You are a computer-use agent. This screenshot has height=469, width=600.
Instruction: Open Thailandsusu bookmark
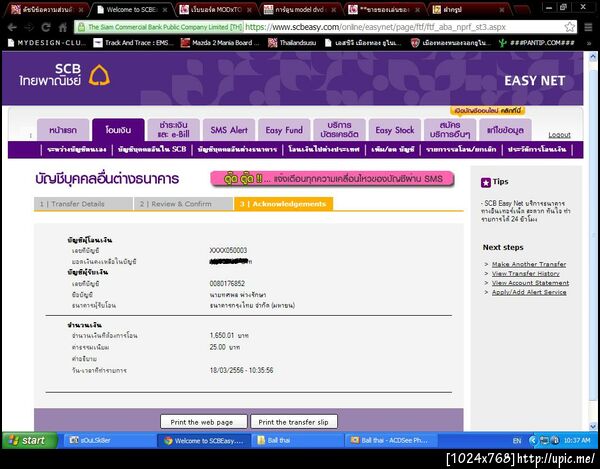click(292, 43)
